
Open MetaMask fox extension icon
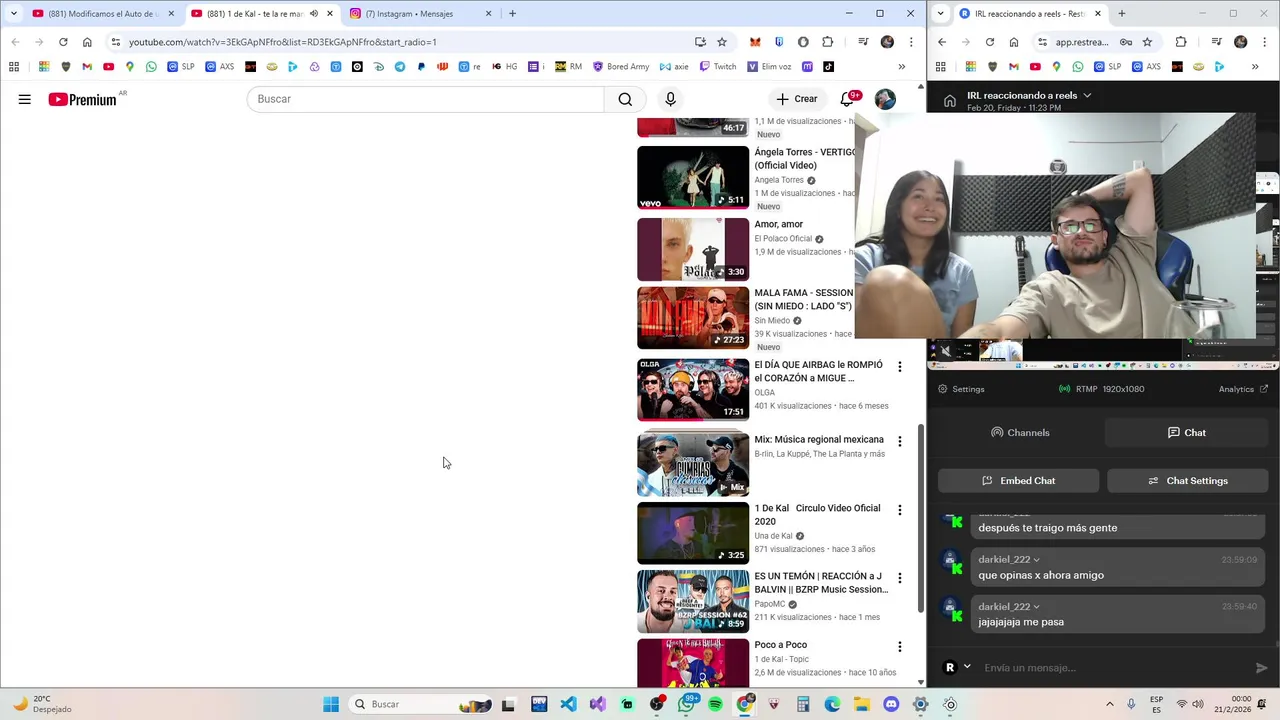(755, 42)
